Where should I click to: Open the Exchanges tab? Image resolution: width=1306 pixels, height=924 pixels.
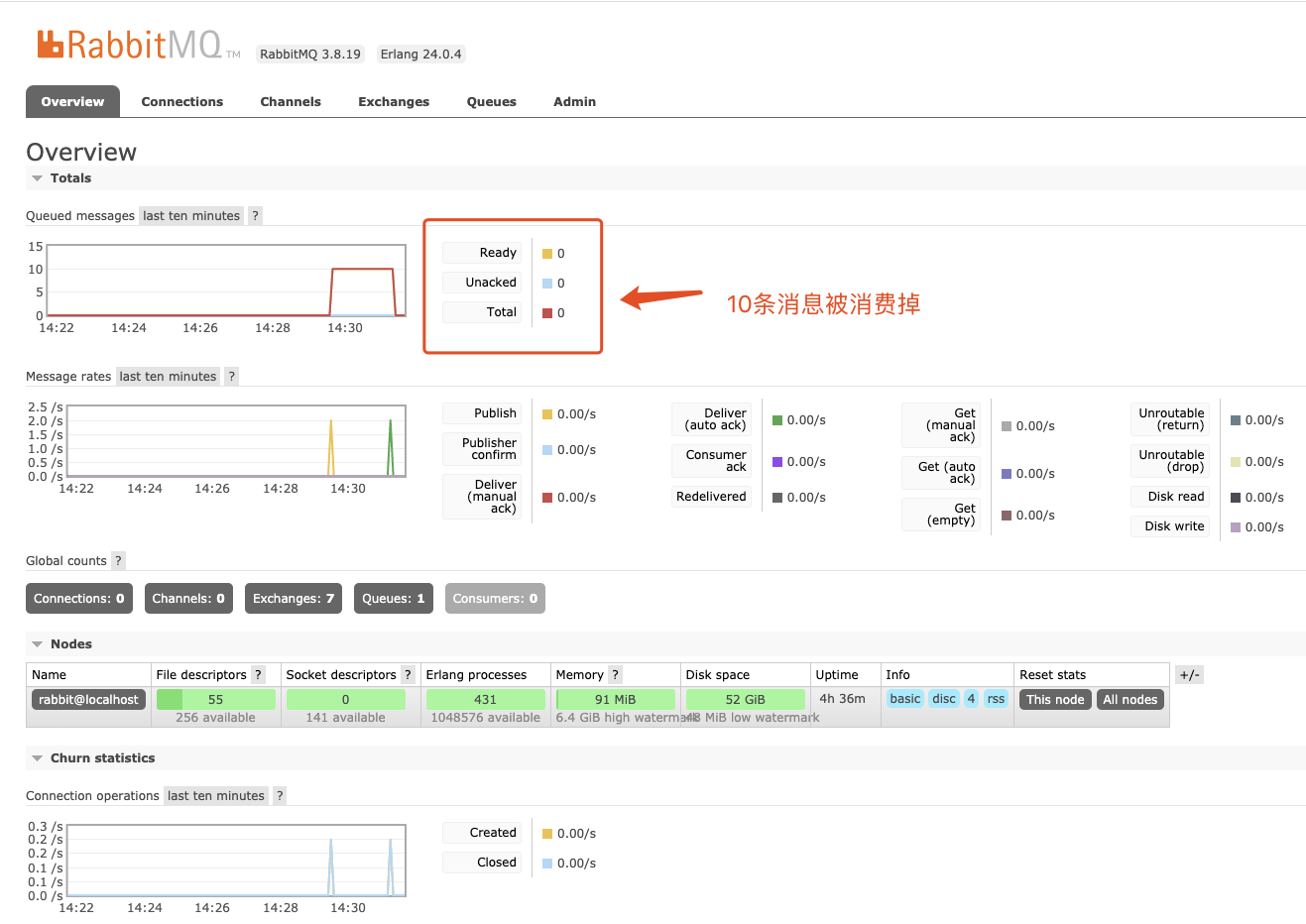pyautogui.click(x=394, y=102)
